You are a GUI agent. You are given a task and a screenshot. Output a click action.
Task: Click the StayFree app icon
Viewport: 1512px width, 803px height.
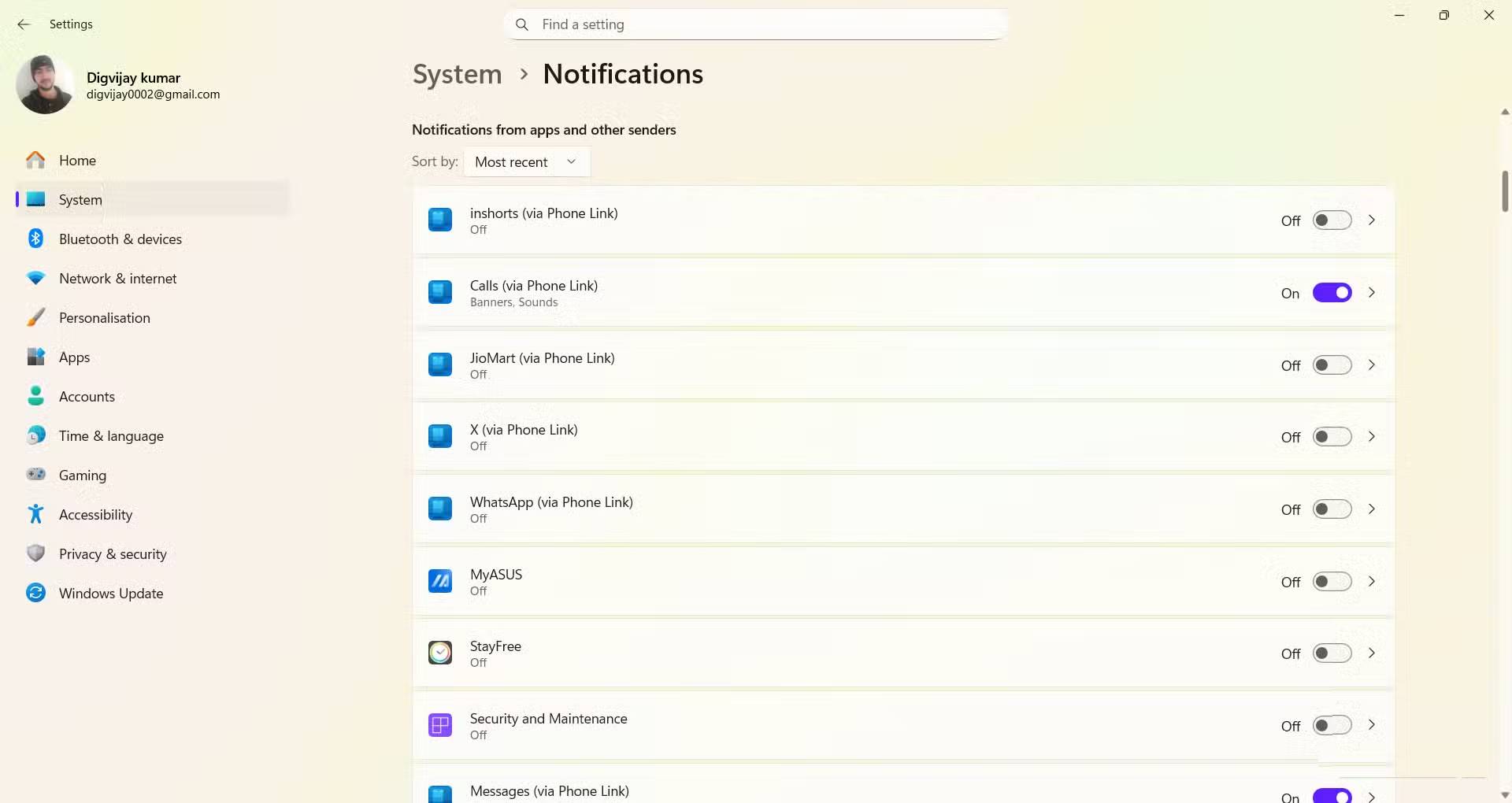point(440,653)
